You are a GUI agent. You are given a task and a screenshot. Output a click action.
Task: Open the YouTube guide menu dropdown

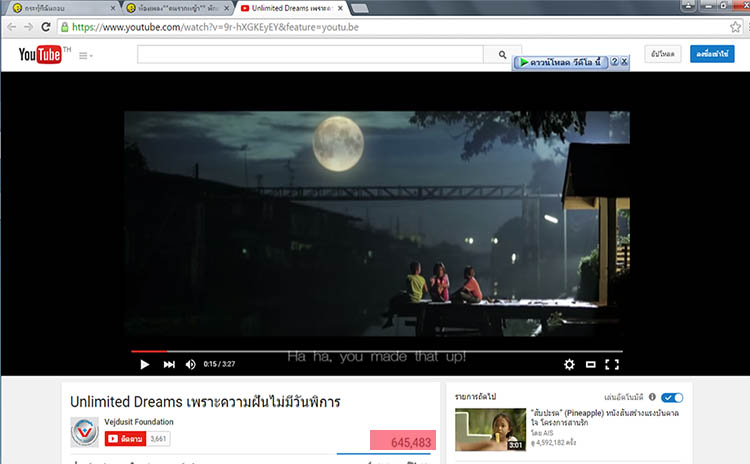coord(86,56)
